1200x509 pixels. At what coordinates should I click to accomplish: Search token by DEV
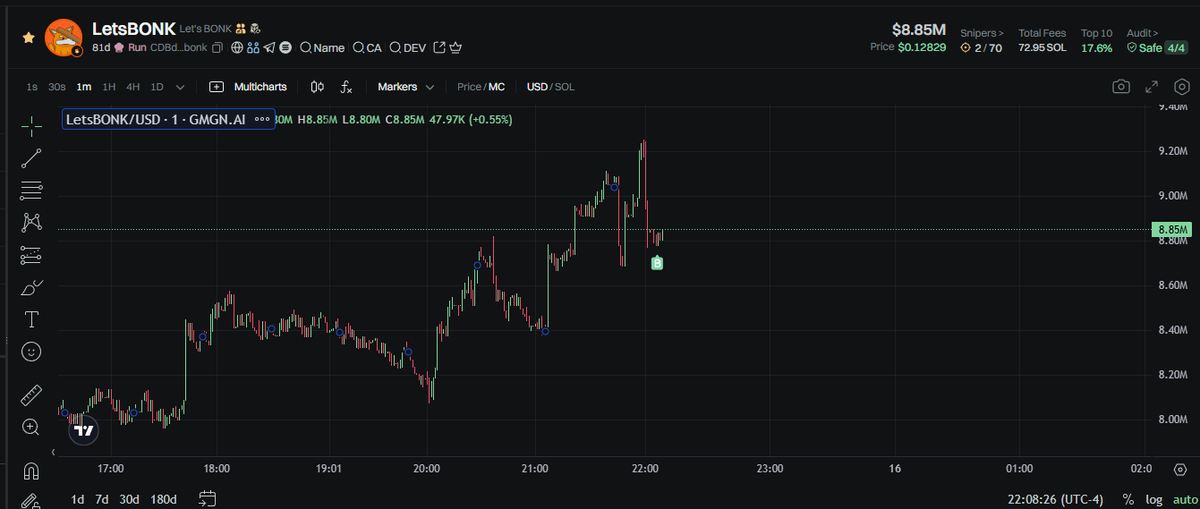[x=408, y=47]
